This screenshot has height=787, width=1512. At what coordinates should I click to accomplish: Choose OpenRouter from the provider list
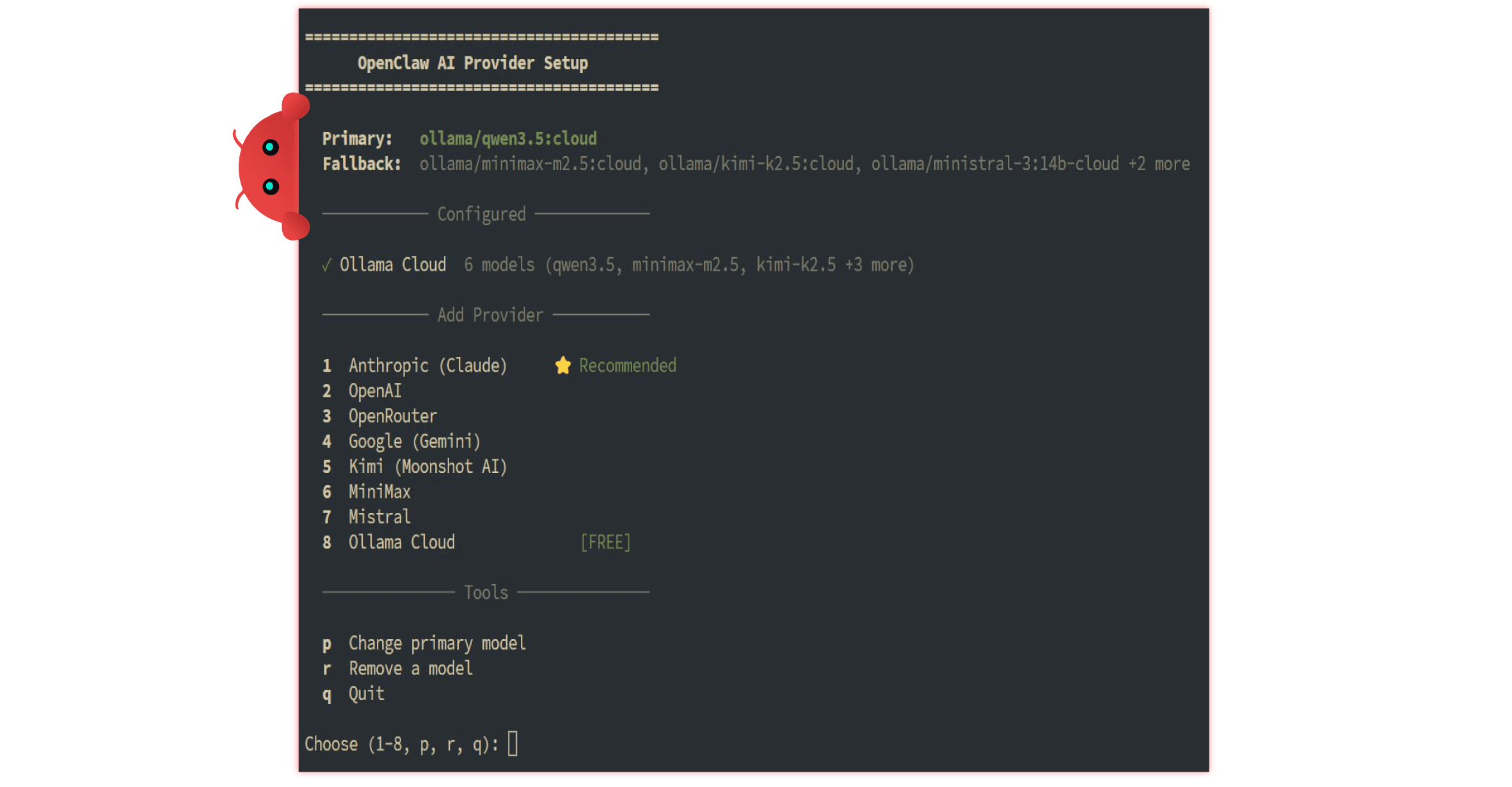(392, 417)
